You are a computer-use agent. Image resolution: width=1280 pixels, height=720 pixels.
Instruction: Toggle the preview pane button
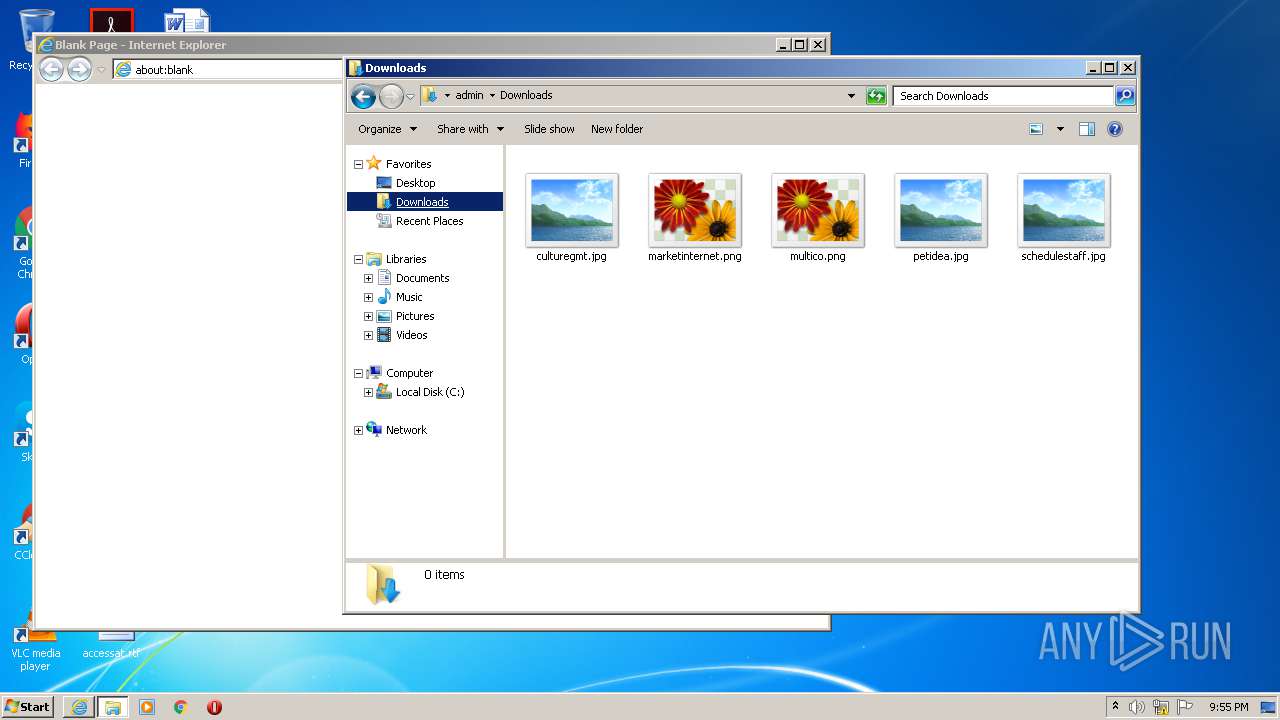(1087, 129)
